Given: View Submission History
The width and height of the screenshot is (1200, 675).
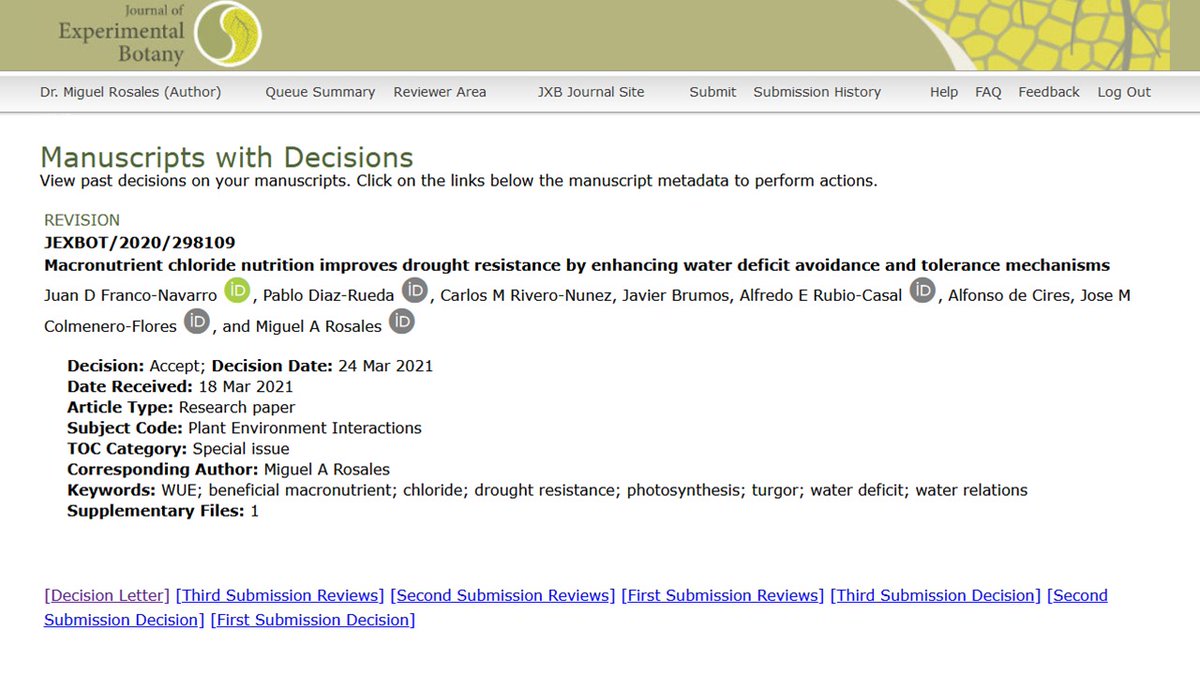Looking at the screenshot, I should click(817, 92).
